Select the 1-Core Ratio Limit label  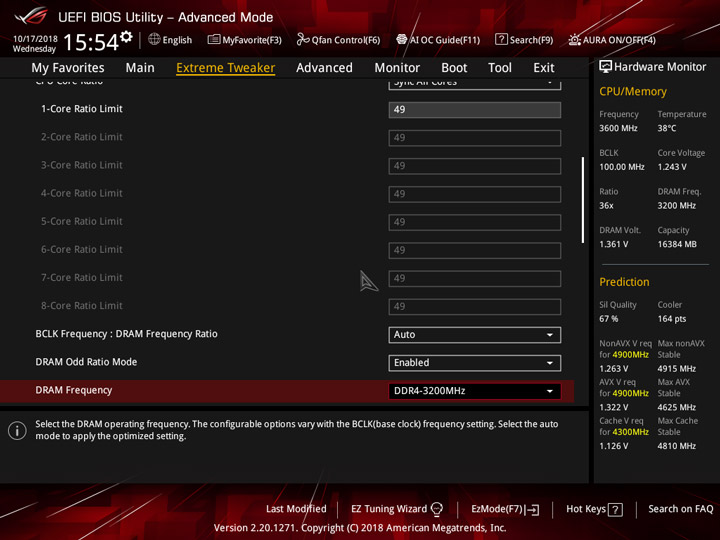point(82,109)
